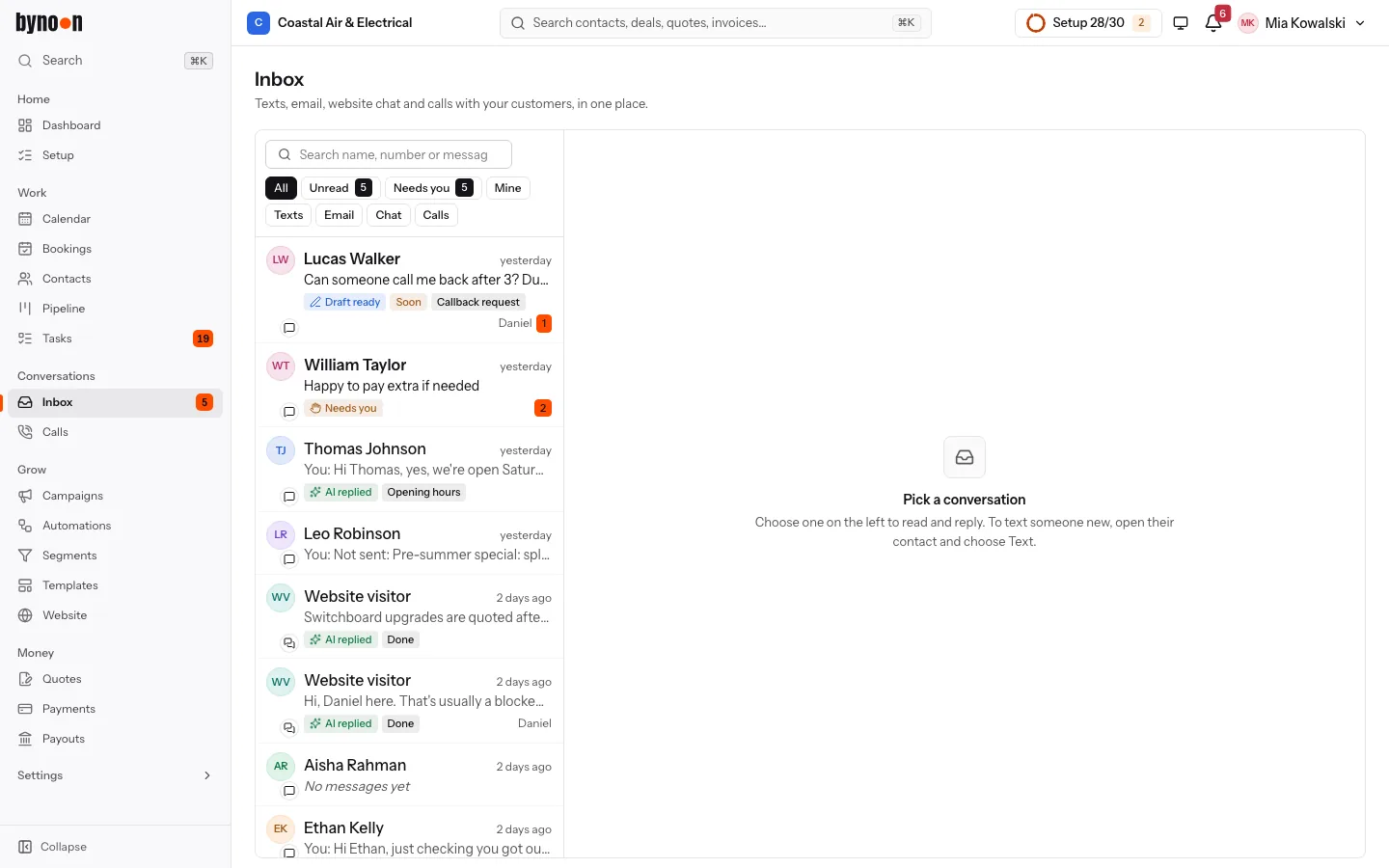Open Payouts page
Image resolution: width=1389 pixels, height=868 pixels.
[x=115, y=739]
